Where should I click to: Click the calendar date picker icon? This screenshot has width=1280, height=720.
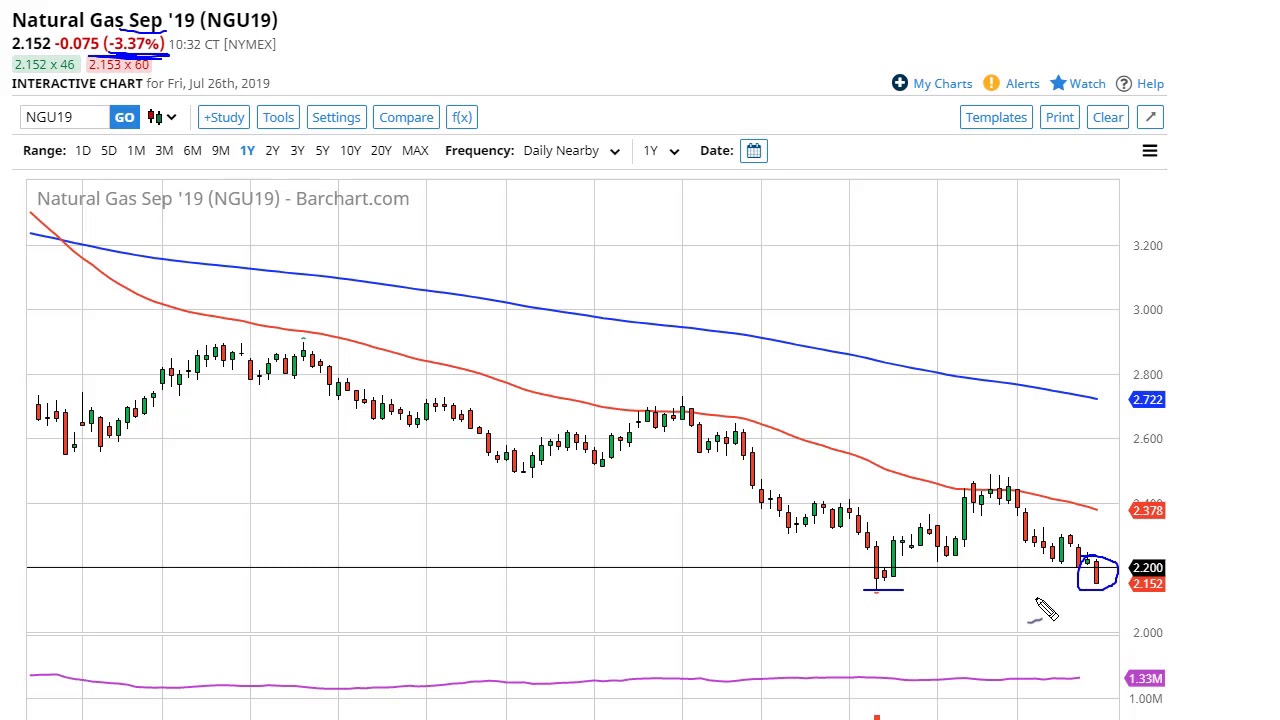tap(754, 151)
